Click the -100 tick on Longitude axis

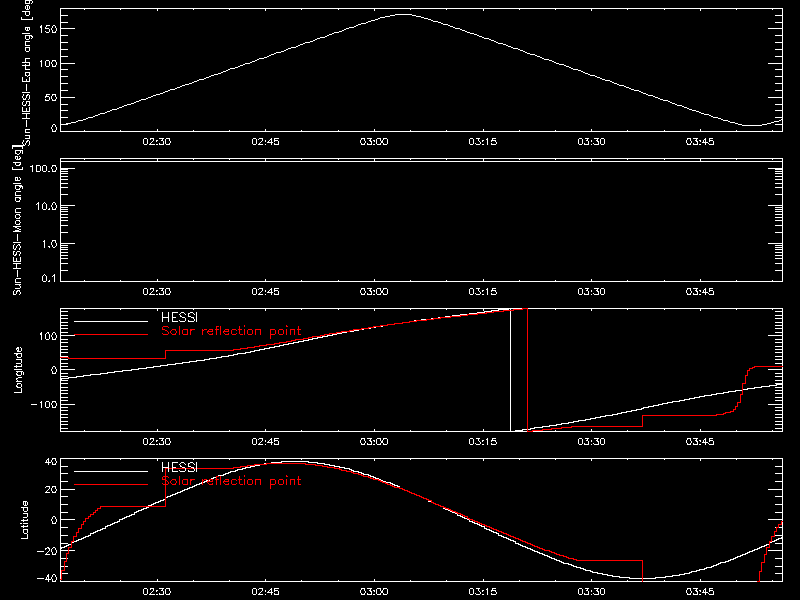point(44,404)
